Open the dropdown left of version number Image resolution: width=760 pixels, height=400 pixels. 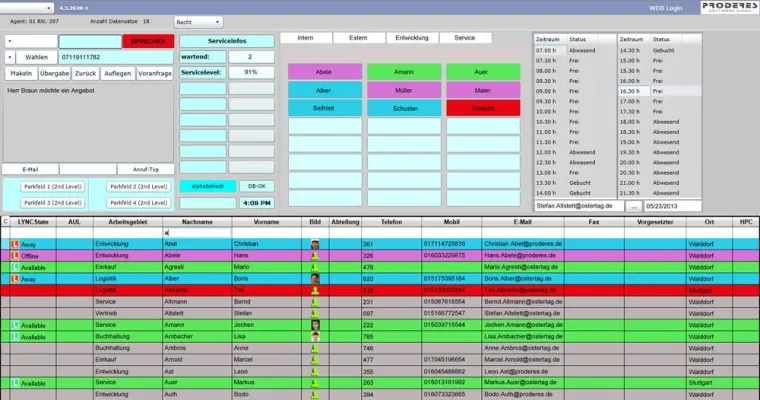(27, 8)
